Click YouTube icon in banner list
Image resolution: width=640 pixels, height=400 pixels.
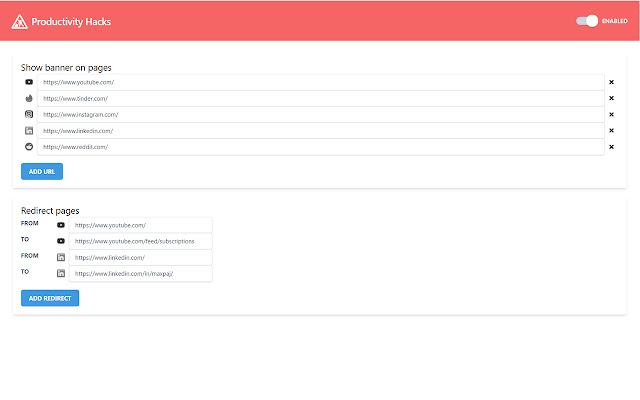pos(29,82)
